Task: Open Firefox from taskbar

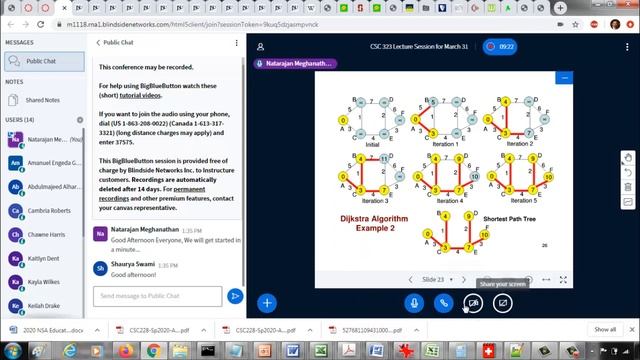Action: click(x=126, y=351)
